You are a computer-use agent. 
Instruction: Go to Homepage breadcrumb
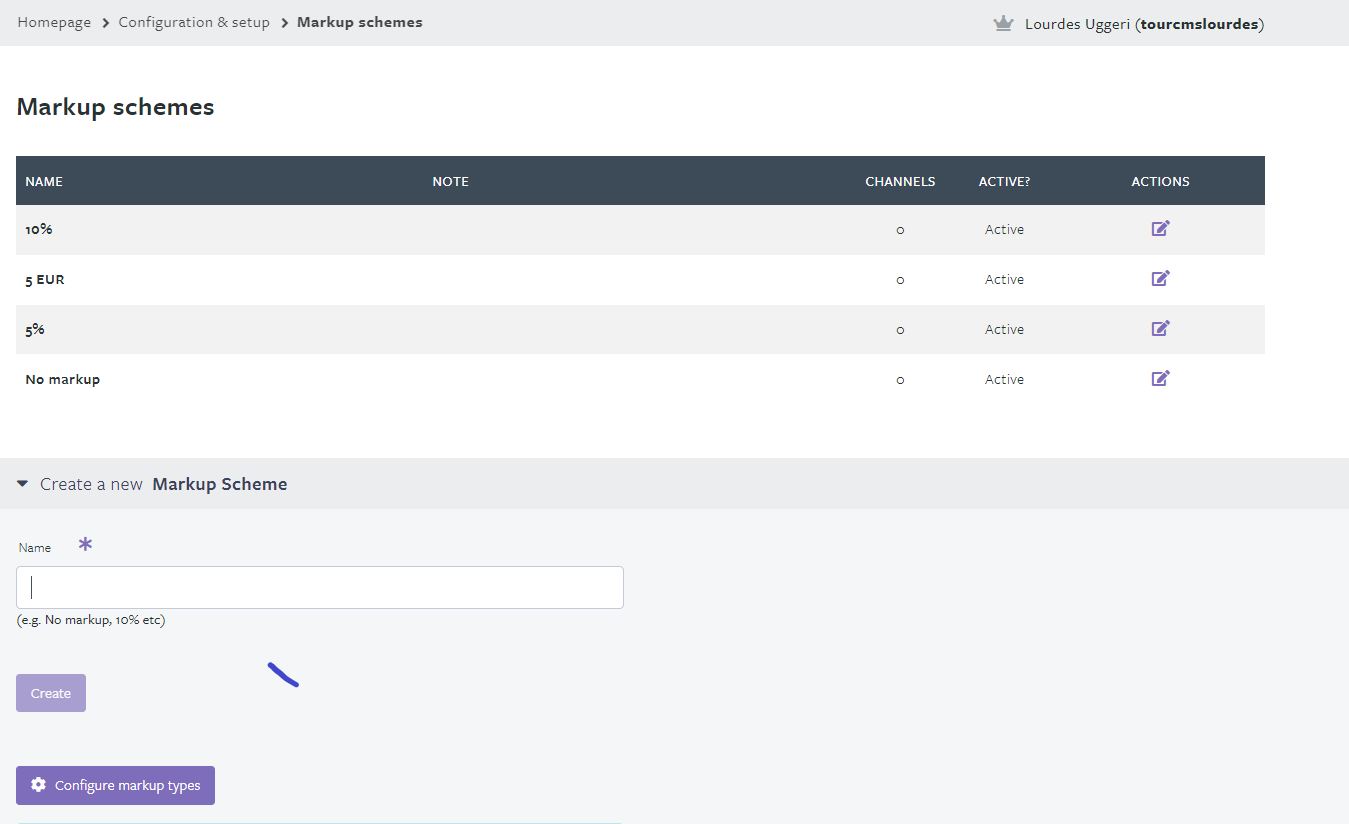click(54, 22)
